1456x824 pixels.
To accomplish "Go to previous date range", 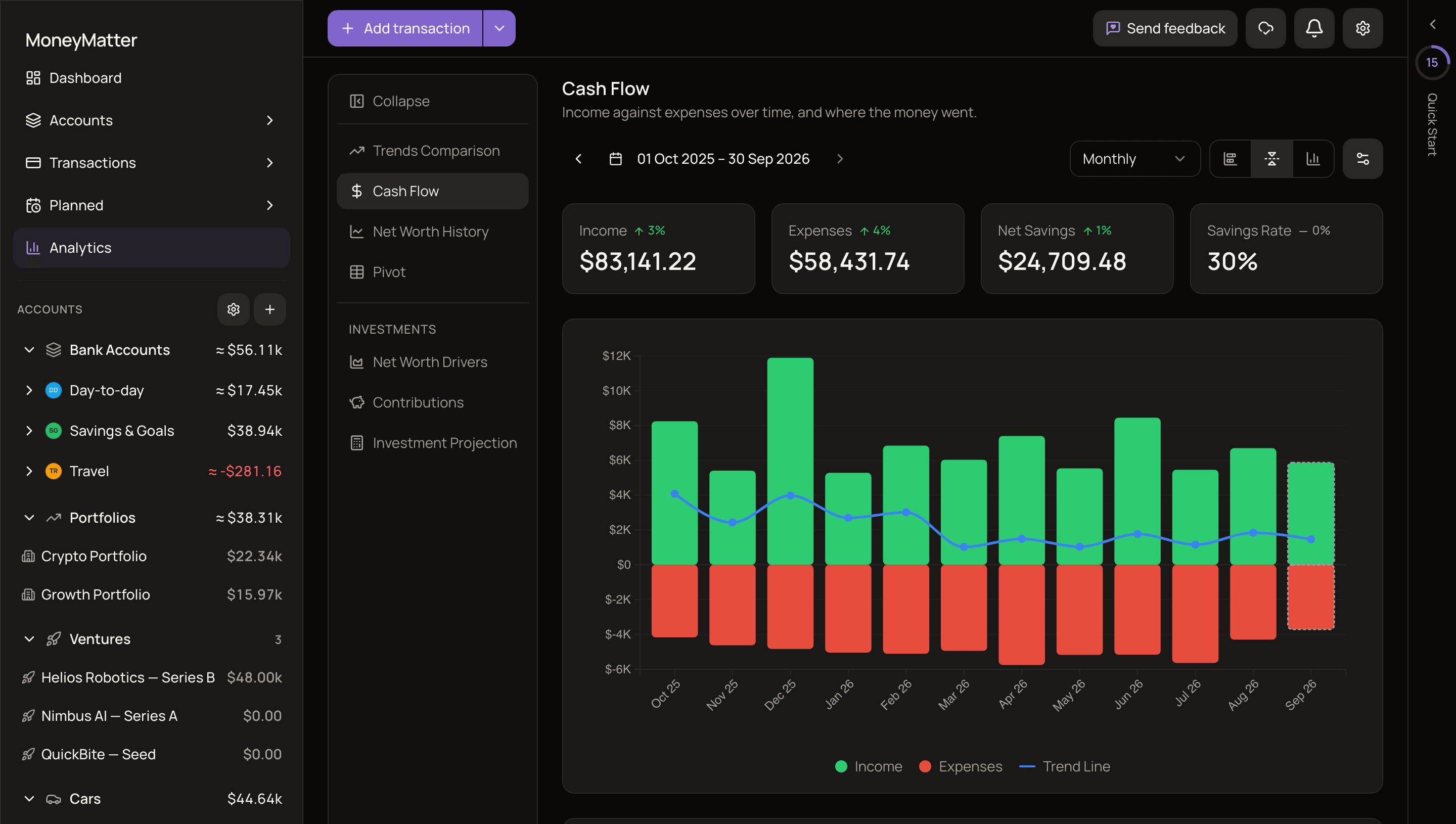I will click(578, 158).
